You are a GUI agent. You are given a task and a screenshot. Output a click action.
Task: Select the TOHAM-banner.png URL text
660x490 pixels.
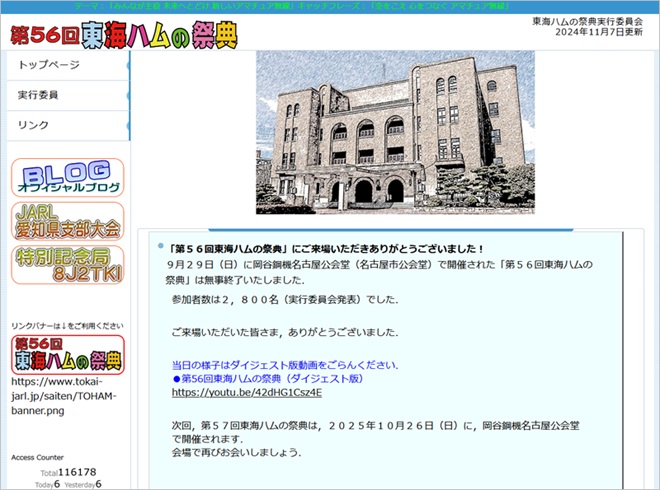click(x=64, y=396)
